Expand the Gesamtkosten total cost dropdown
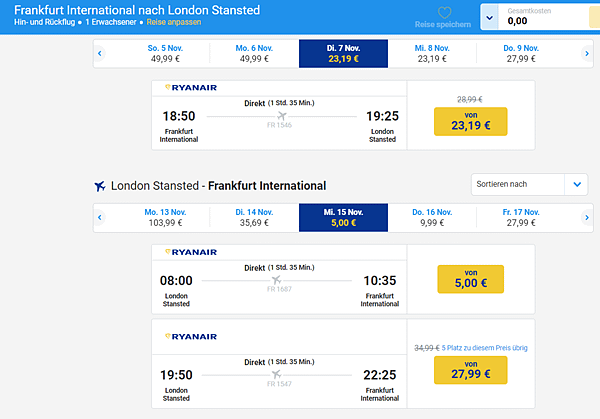 tap(489, 18)
